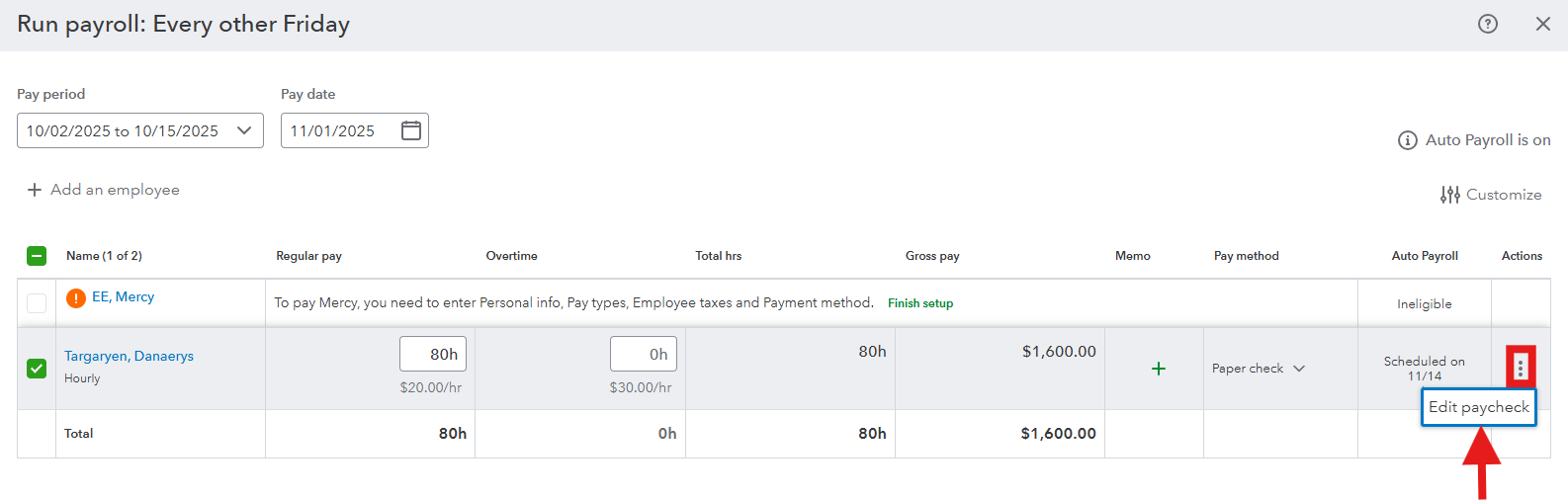This screenshot has width=1568, height=500.
Task: Open the pay date calendar icon
Action: point(411,130)
